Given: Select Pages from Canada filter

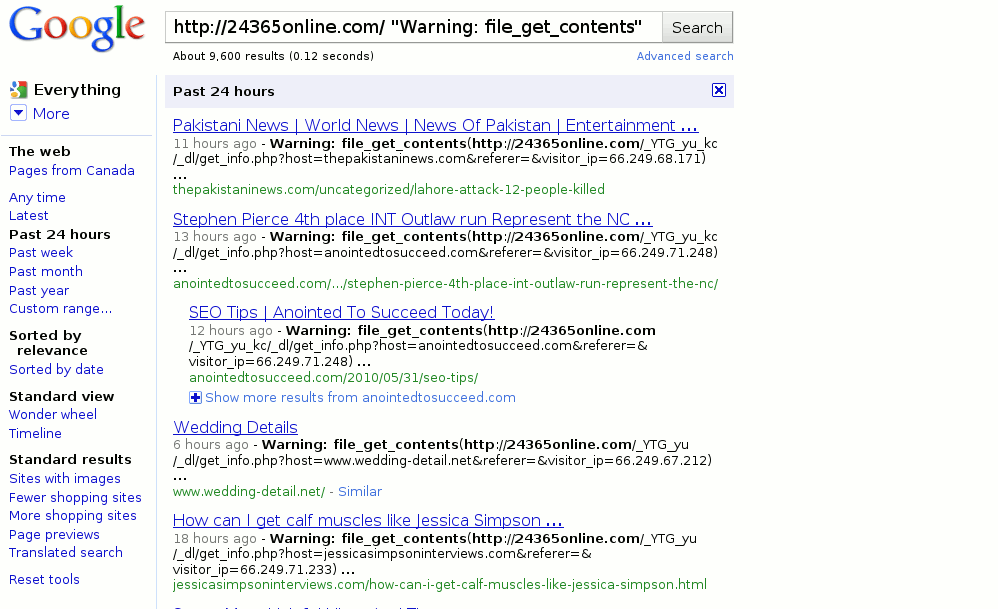Looking at the screenshot, I should (x=72, y=171).
